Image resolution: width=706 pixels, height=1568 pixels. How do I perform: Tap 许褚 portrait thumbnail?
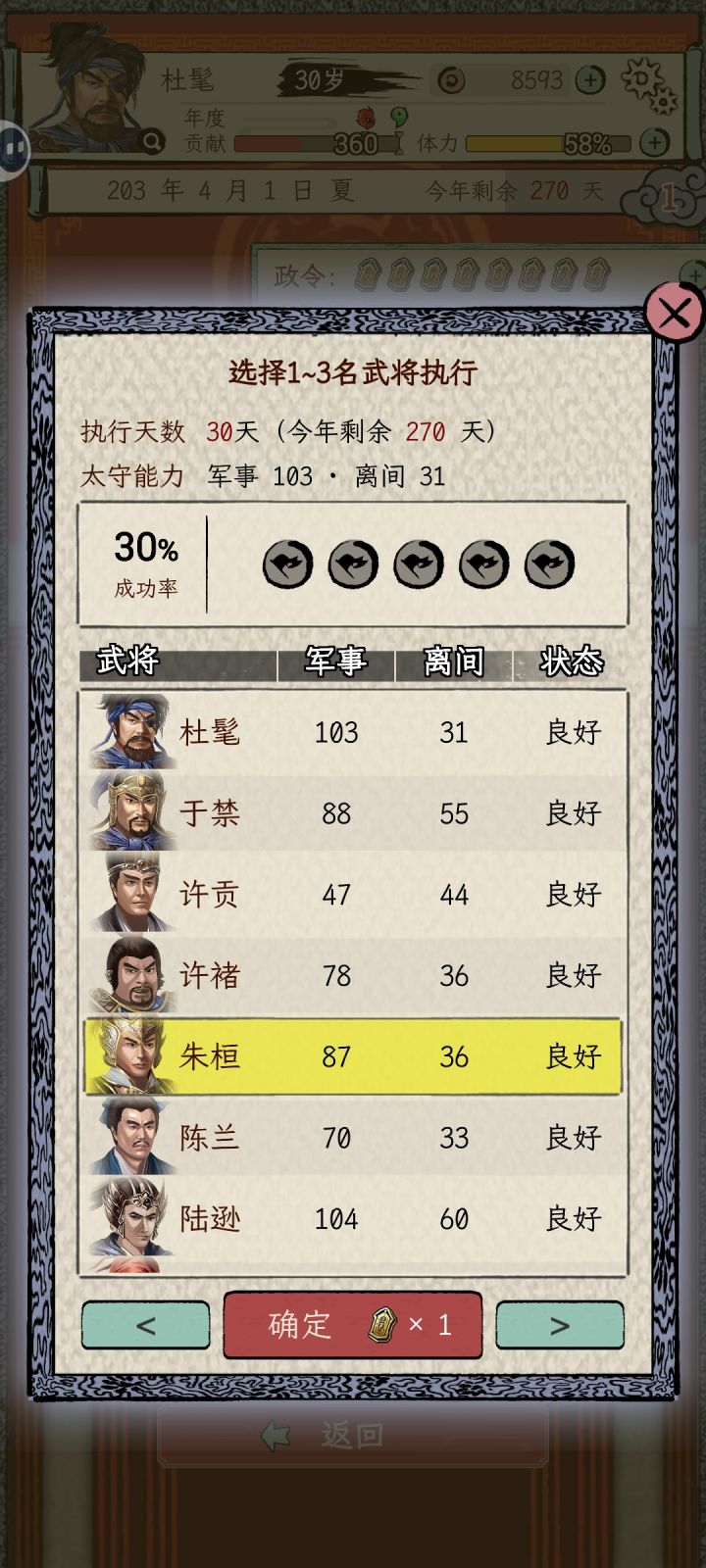(130, 974)
